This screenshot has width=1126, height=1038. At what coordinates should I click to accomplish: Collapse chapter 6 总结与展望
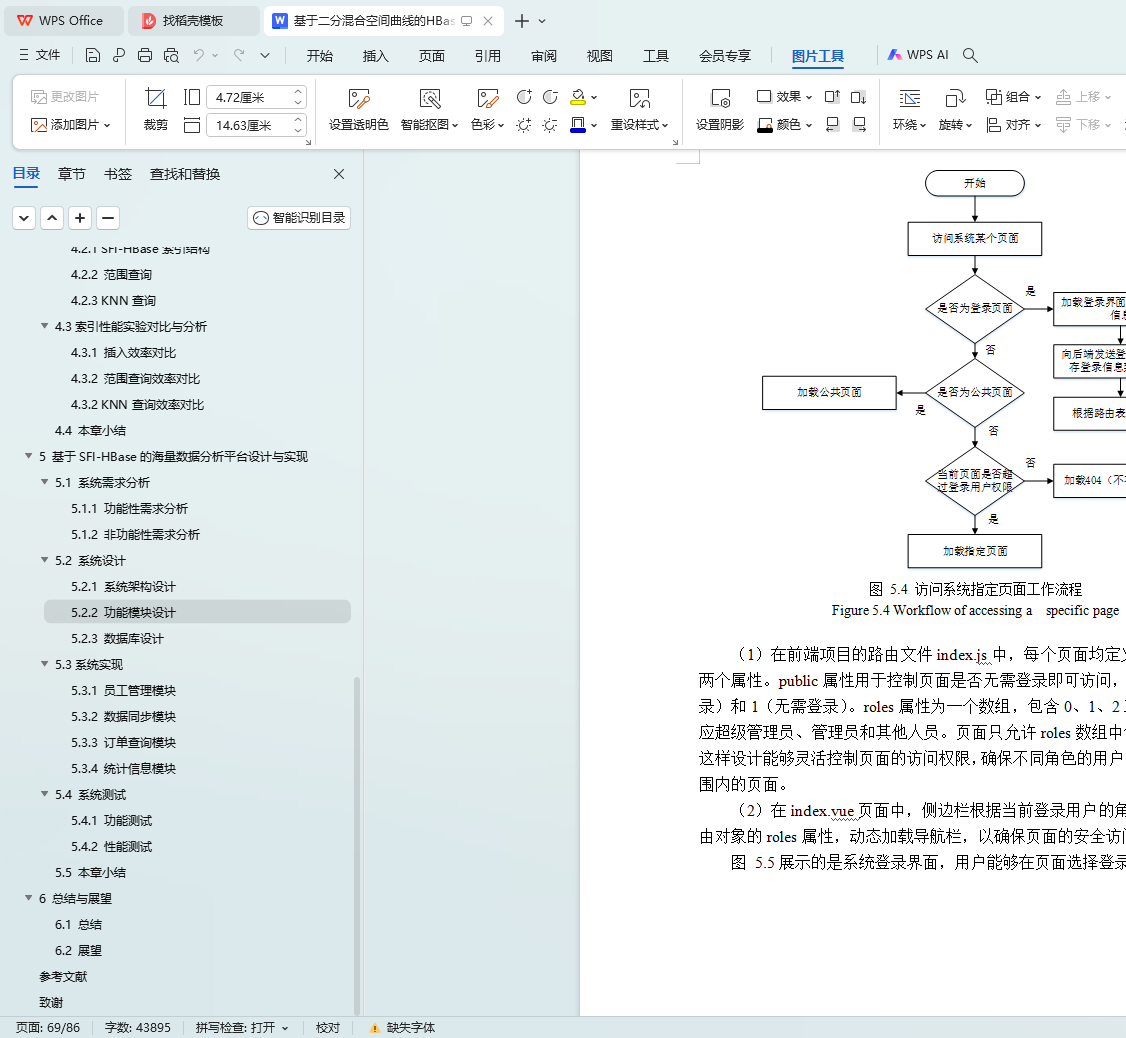point(29,898)
